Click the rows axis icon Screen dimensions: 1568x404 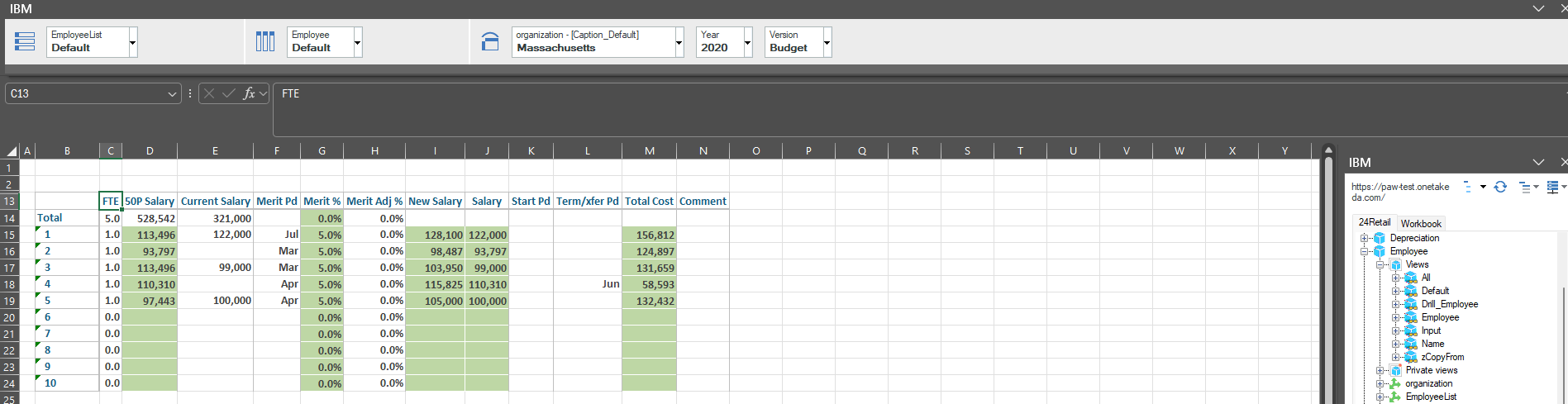coord(25,41)
